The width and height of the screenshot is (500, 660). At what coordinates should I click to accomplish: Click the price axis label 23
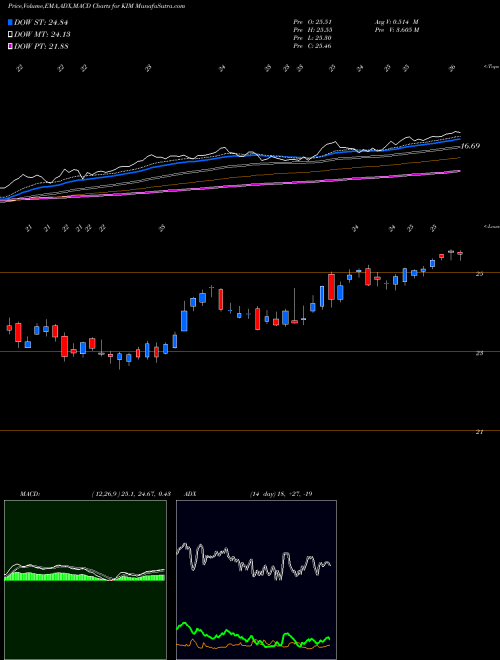pos(479,353)
